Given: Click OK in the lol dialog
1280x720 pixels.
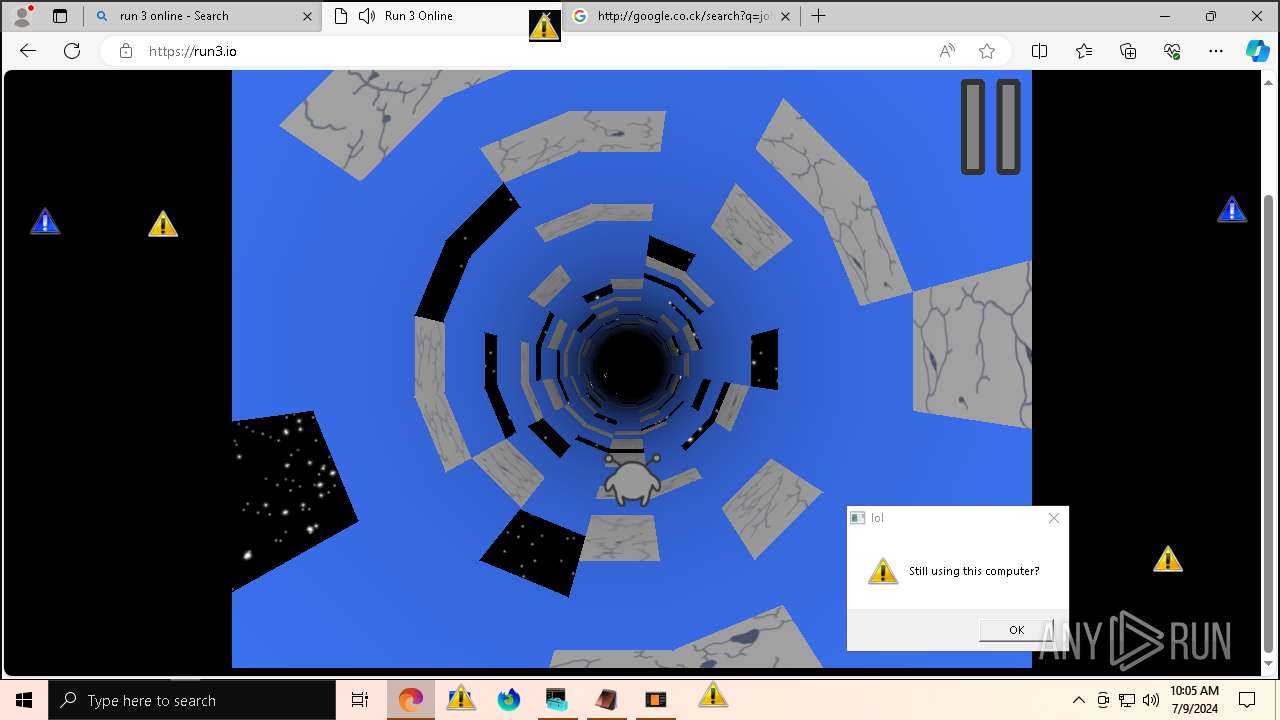Looking at the screenshot, I should click(1016, 630).
